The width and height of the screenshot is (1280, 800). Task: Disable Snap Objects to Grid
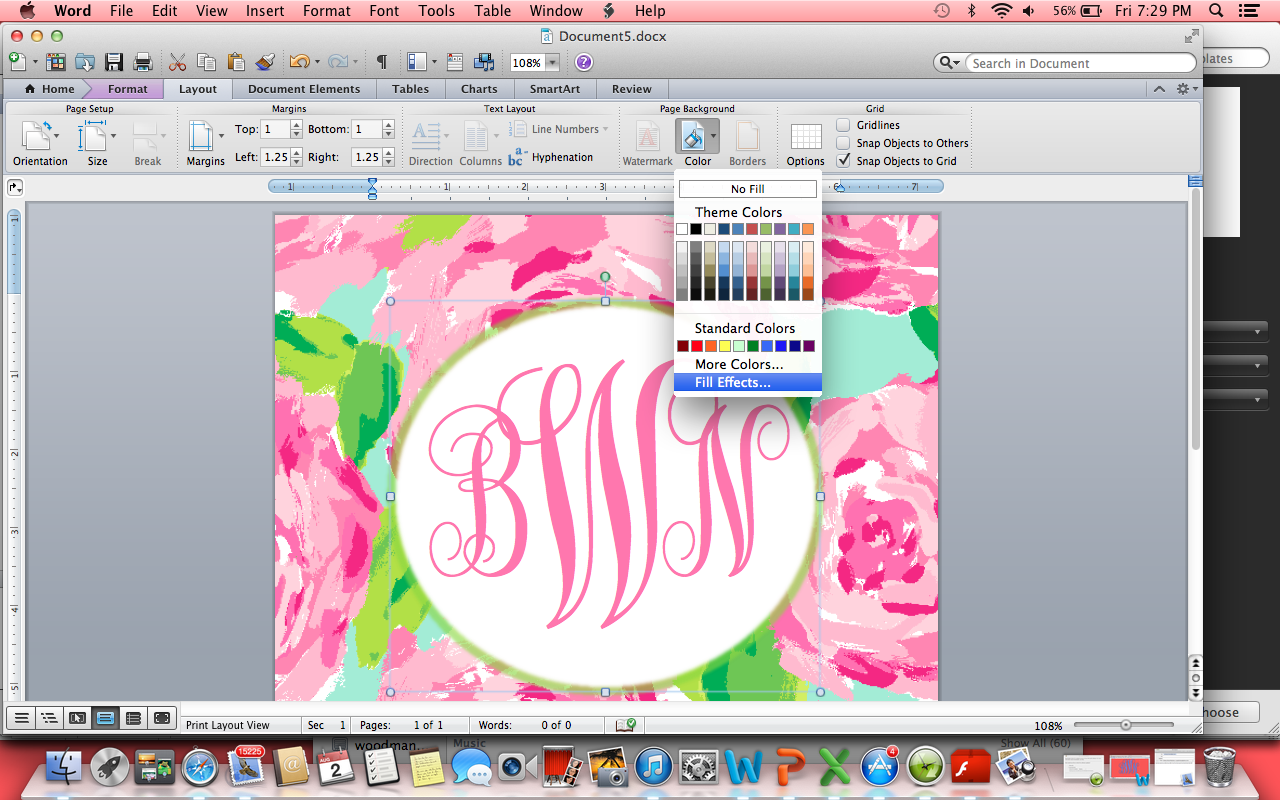843,160
